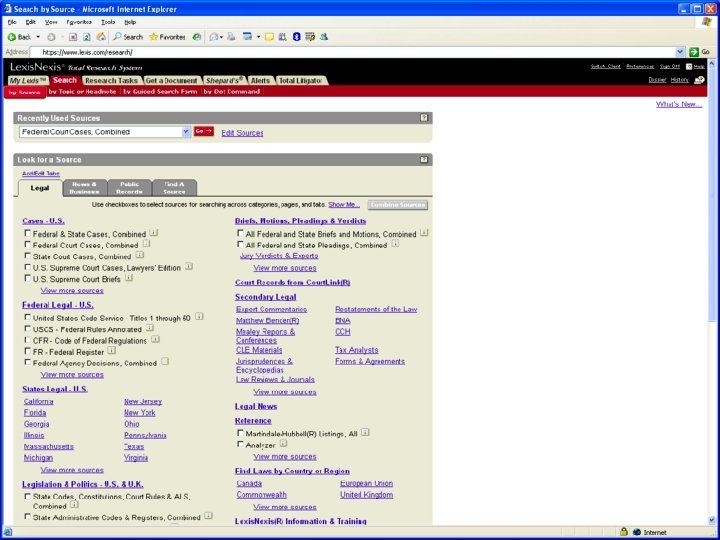Image resolution: width=720 pixels, height=540 pixels.
Task: Expand the address bar dropdown arrow
Action: tap(680, 52)
